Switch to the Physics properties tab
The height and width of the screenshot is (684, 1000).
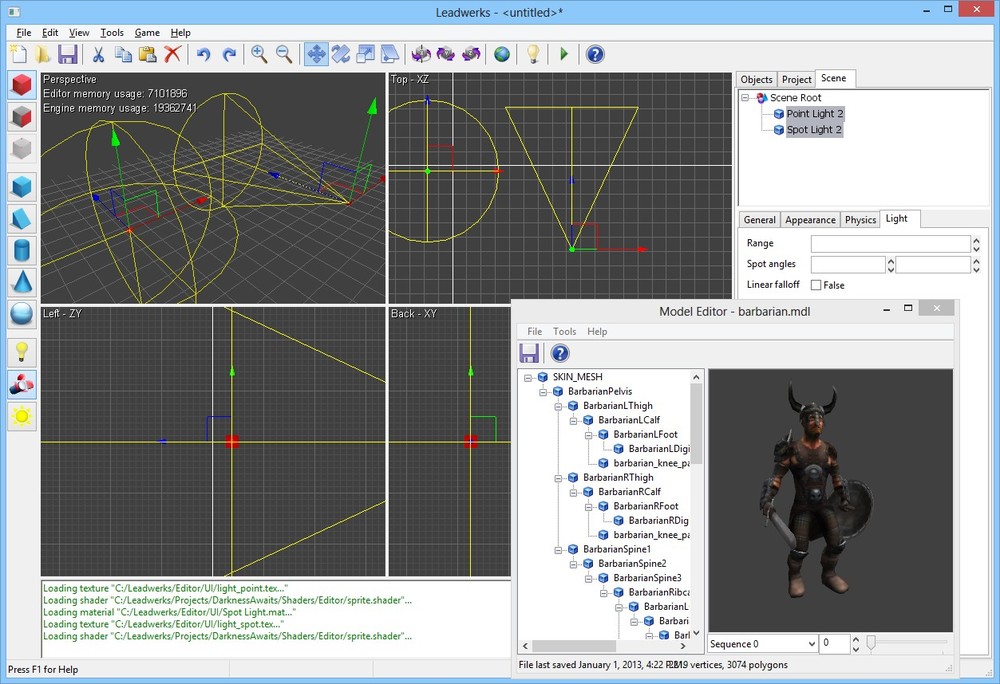(860, 220)
